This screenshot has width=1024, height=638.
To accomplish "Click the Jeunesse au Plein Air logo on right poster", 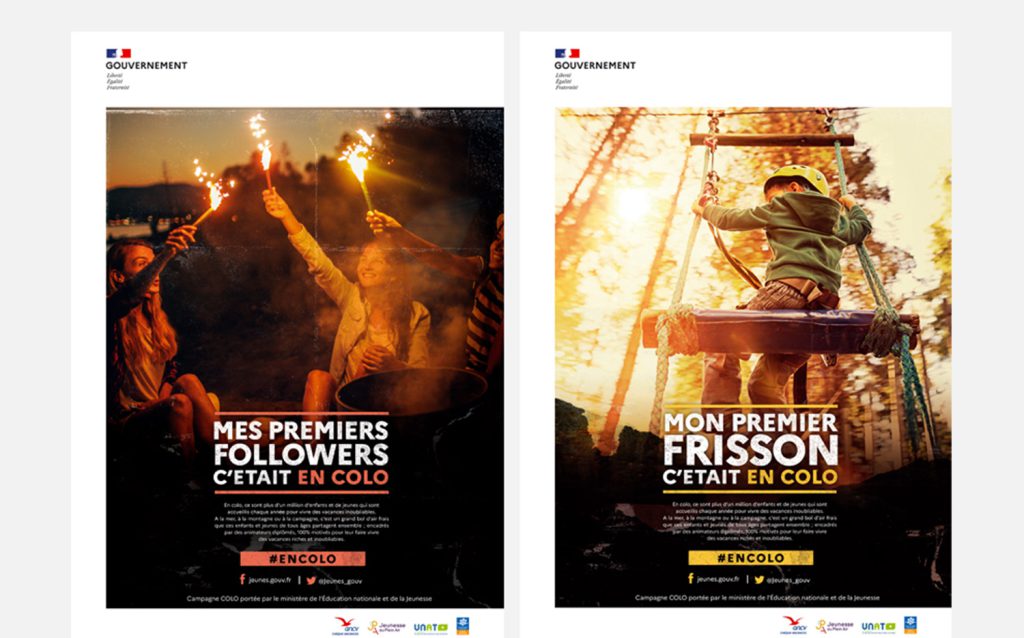I will (x=835, y=626).
